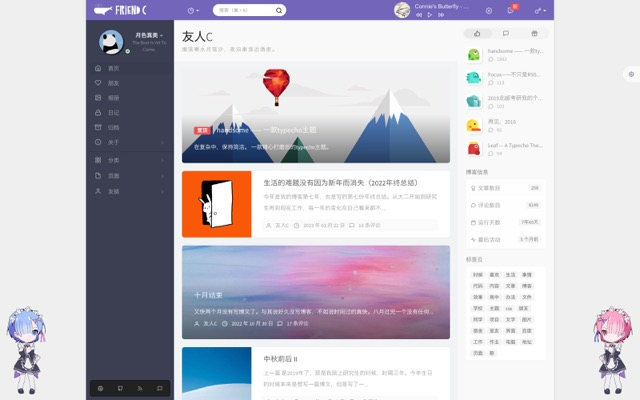Click the FRIEND C whale logo
640x400 pixels.
(121, 10)
